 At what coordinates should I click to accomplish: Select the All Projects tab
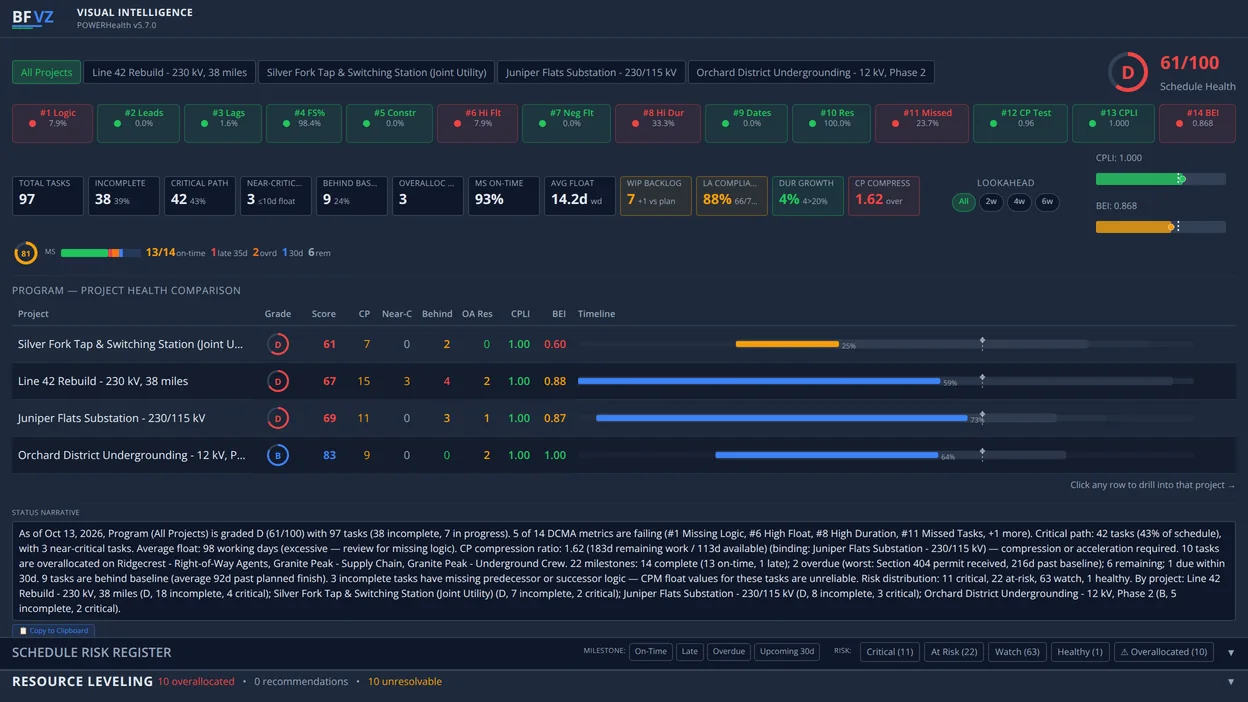pyautogui.click(x=46, y=72)
